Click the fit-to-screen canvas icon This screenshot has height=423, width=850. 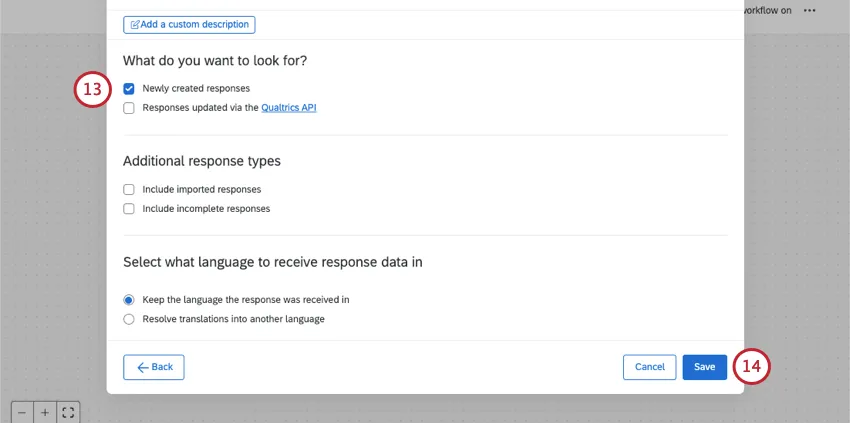pos(68,412)
